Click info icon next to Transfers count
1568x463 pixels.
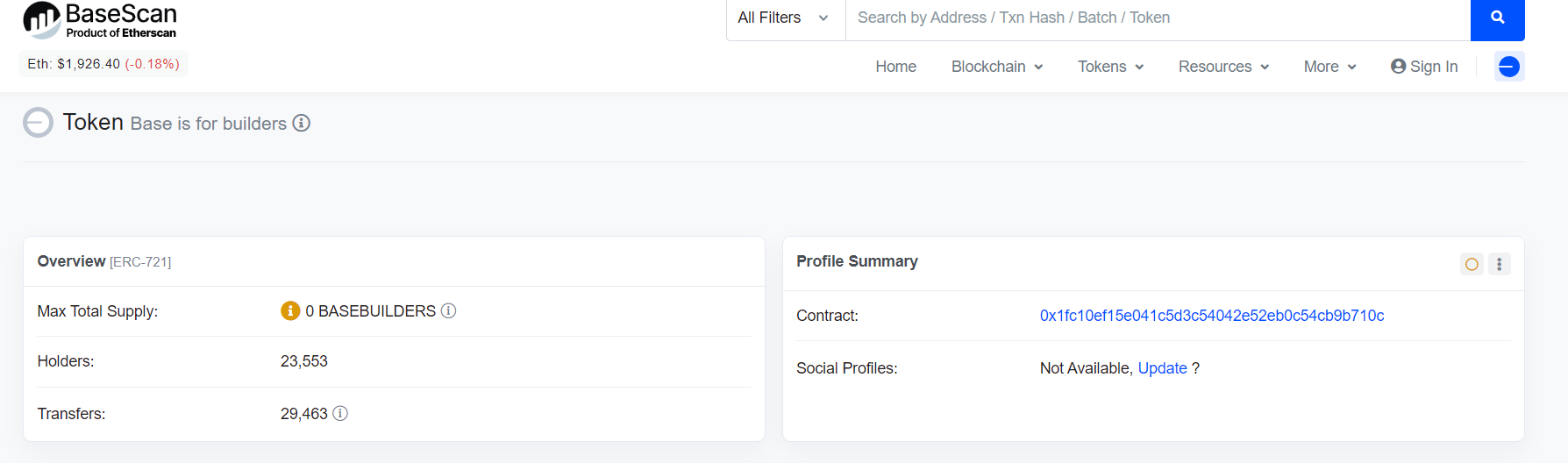340,413
